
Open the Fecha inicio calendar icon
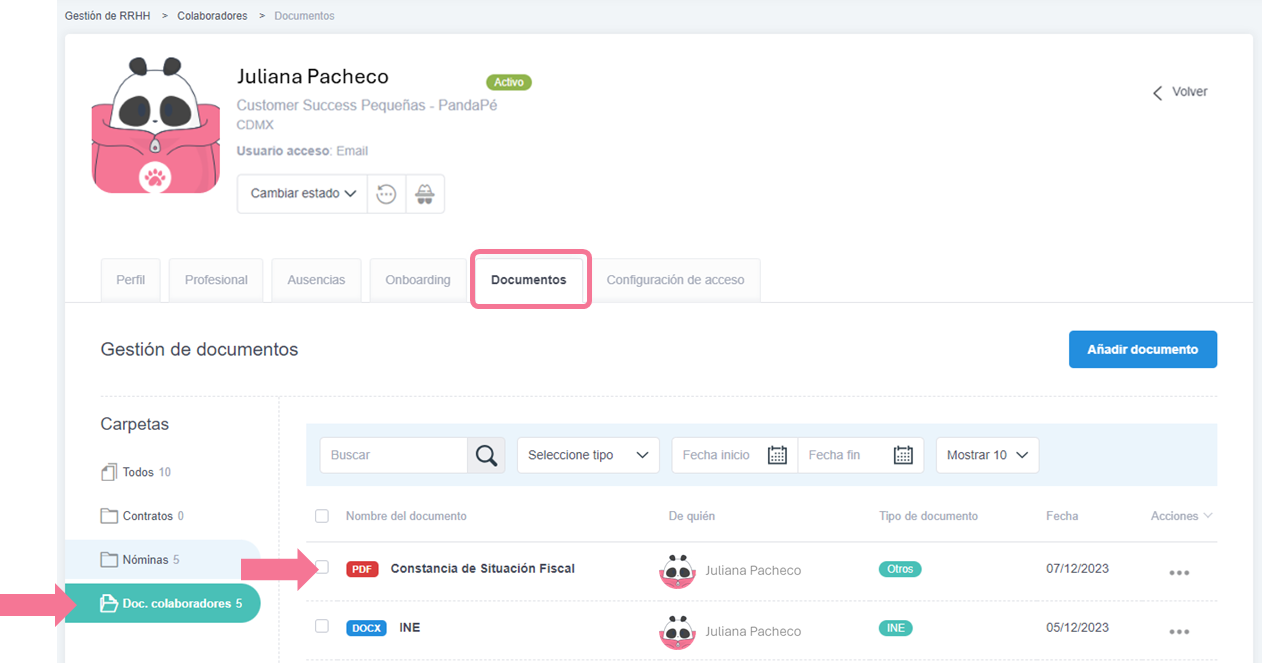pos(777,455)
